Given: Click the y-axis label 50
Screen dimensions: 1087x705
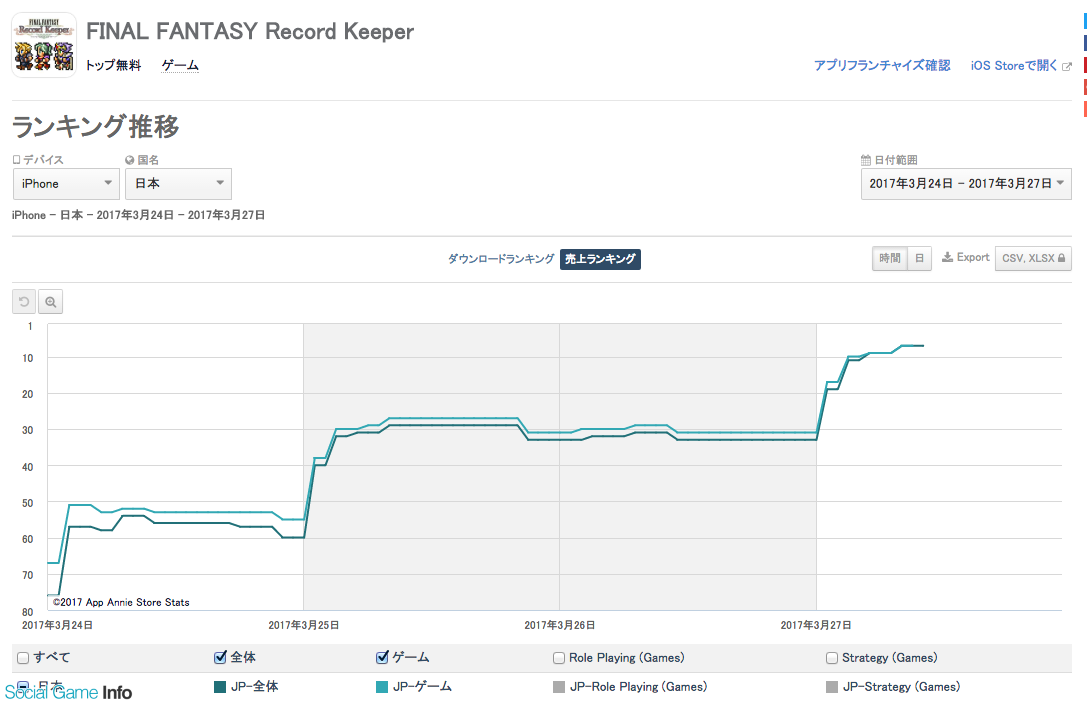Looking at the screenshot, I should 28,503.
